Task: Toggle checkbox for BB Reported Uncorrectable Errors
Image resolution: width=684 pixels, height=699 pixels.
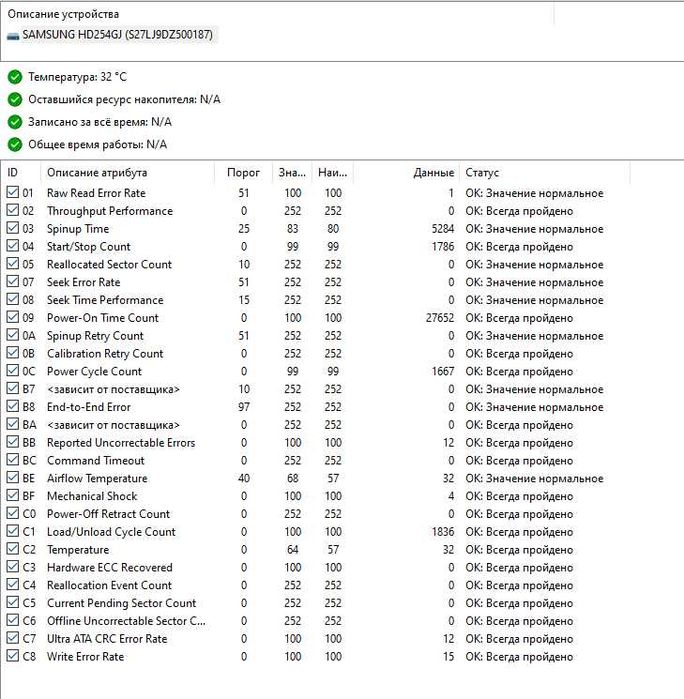Action: click(13, 442)
